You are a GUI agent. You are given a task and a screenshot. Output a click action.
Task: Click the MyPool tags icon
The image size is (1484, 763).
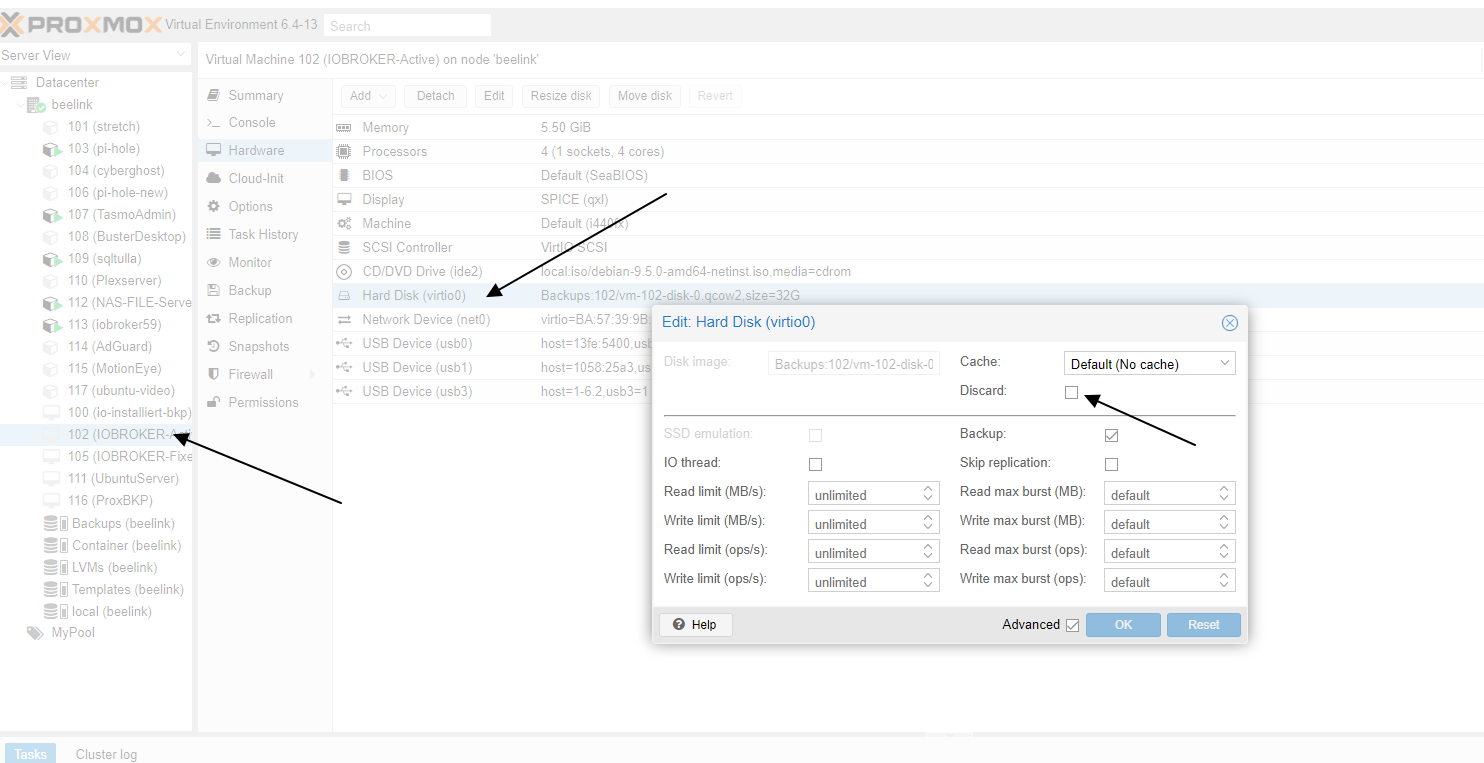coord(35,633)
